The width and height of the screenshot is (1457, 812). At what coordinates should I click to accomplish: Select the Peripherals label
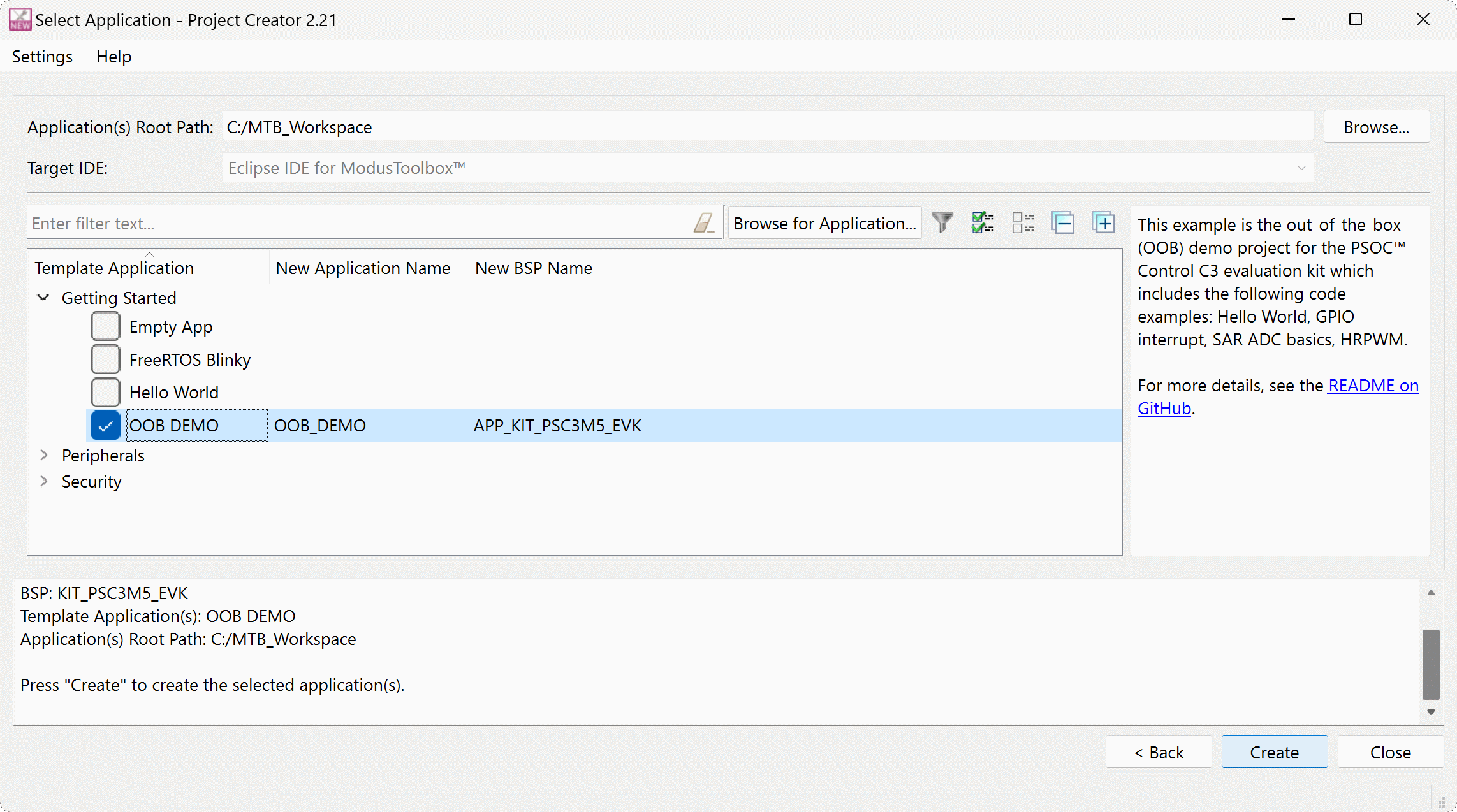[x=103, y=456]
